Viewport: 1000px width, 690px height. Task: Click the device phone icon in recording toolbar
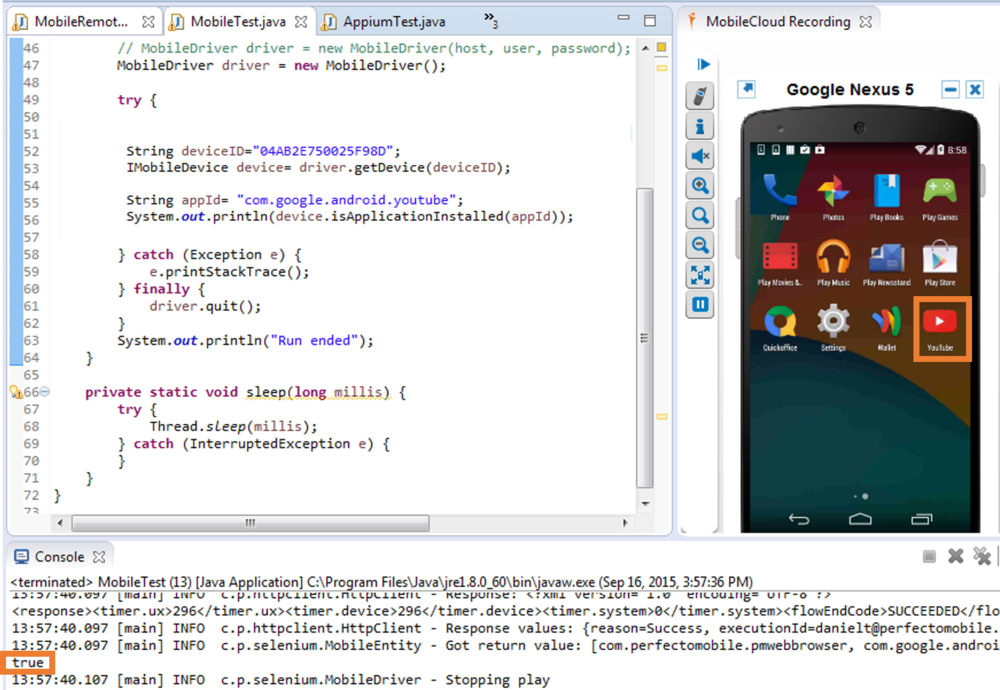pyautogui.click(x=700, y=97)
